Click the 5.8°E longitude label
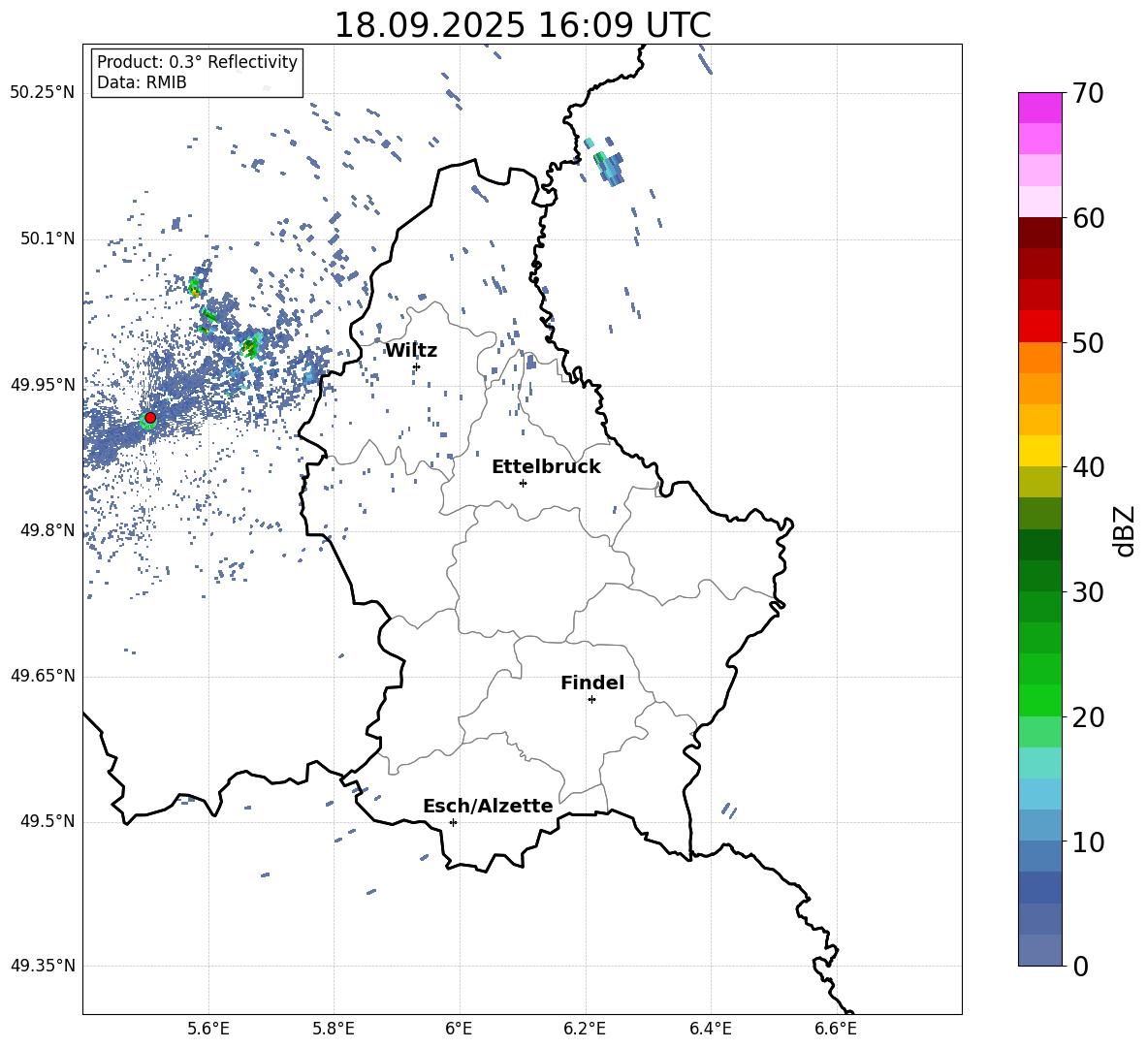 pyautogui.click(x=334, y=1029)
